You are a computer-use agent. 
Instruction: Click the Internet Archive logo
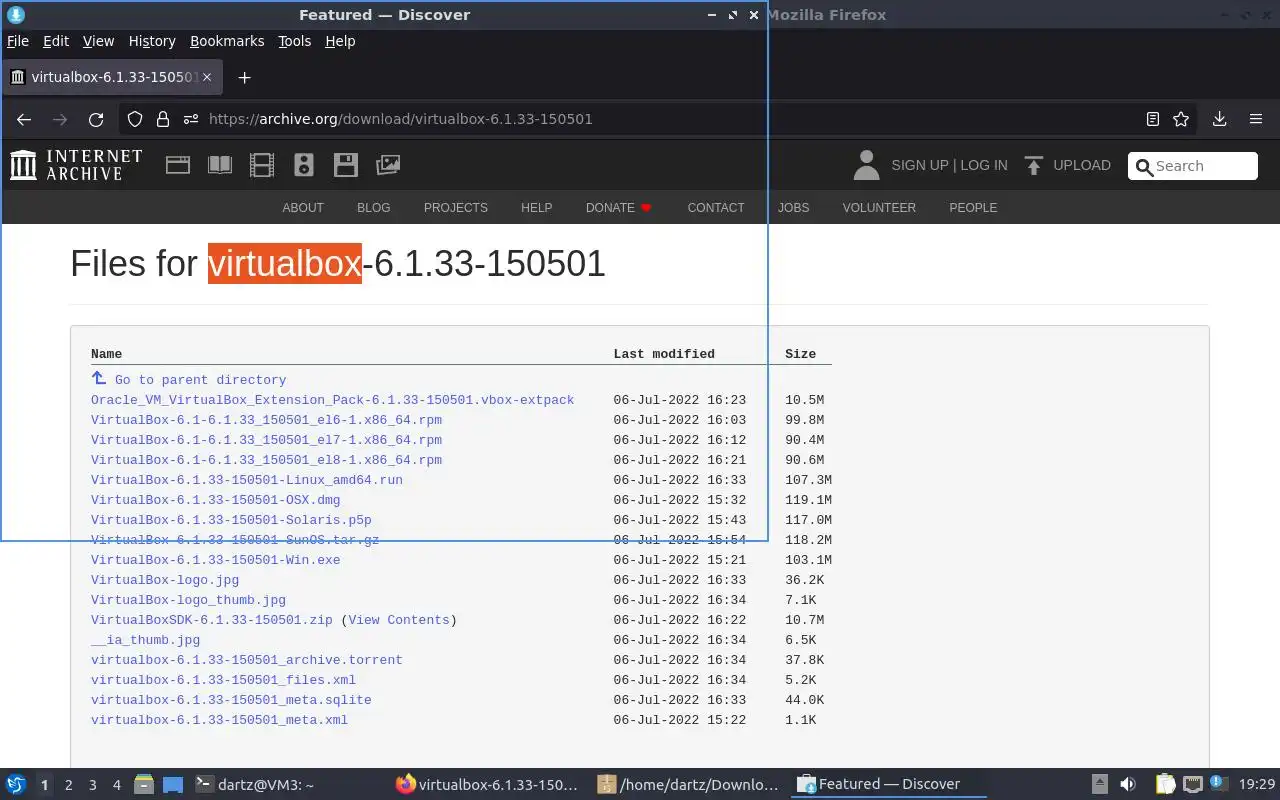[76, 165]
